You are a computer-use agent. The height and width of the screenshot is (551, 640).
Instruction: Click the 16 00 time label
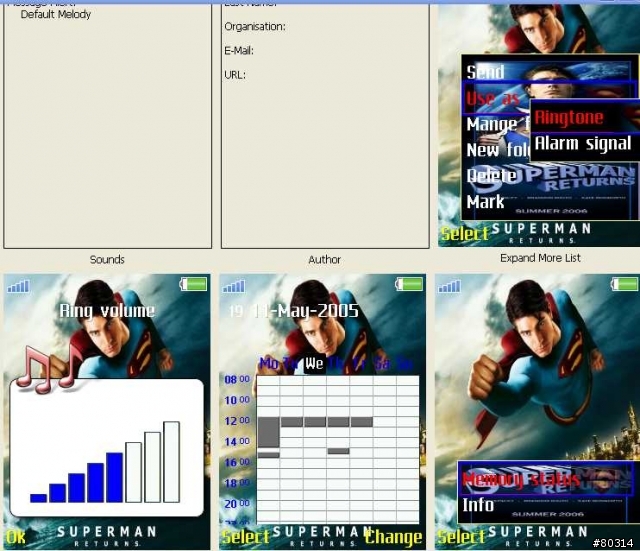[237, 462]
